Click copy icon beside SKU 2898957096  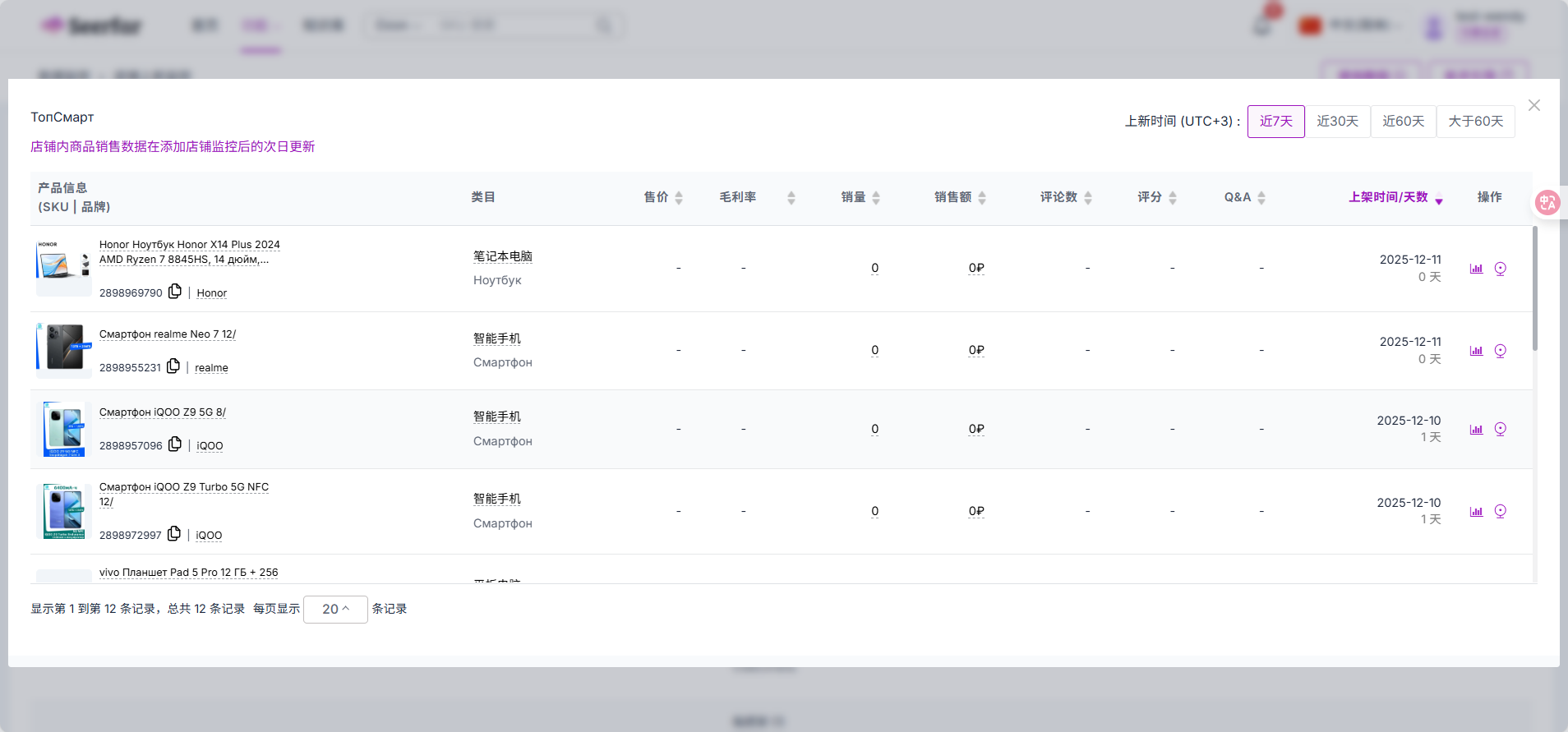coord(175,444)
